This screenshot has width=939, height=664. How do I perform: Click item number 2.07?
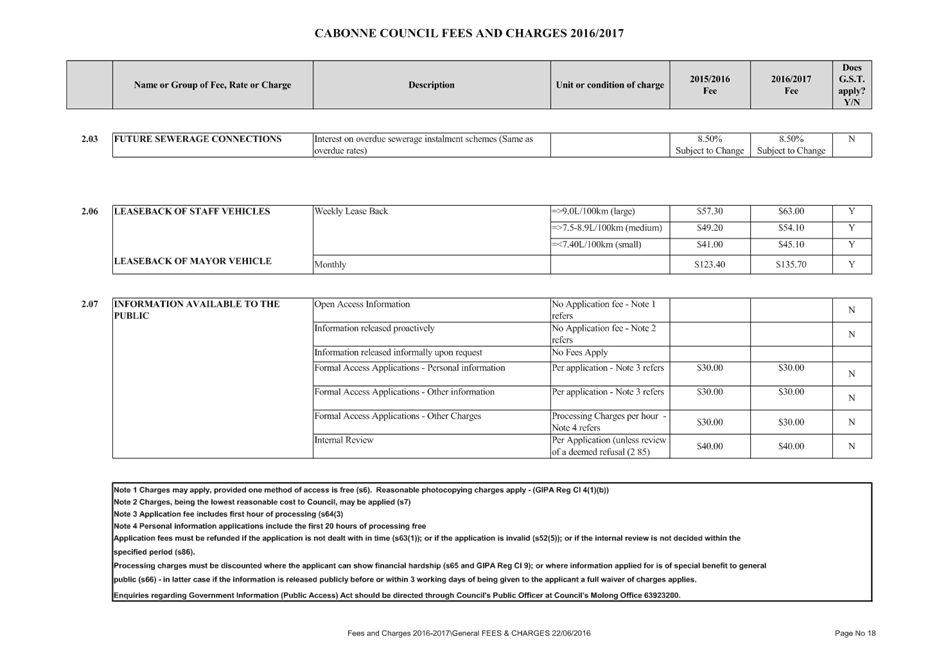click(89, 304)
